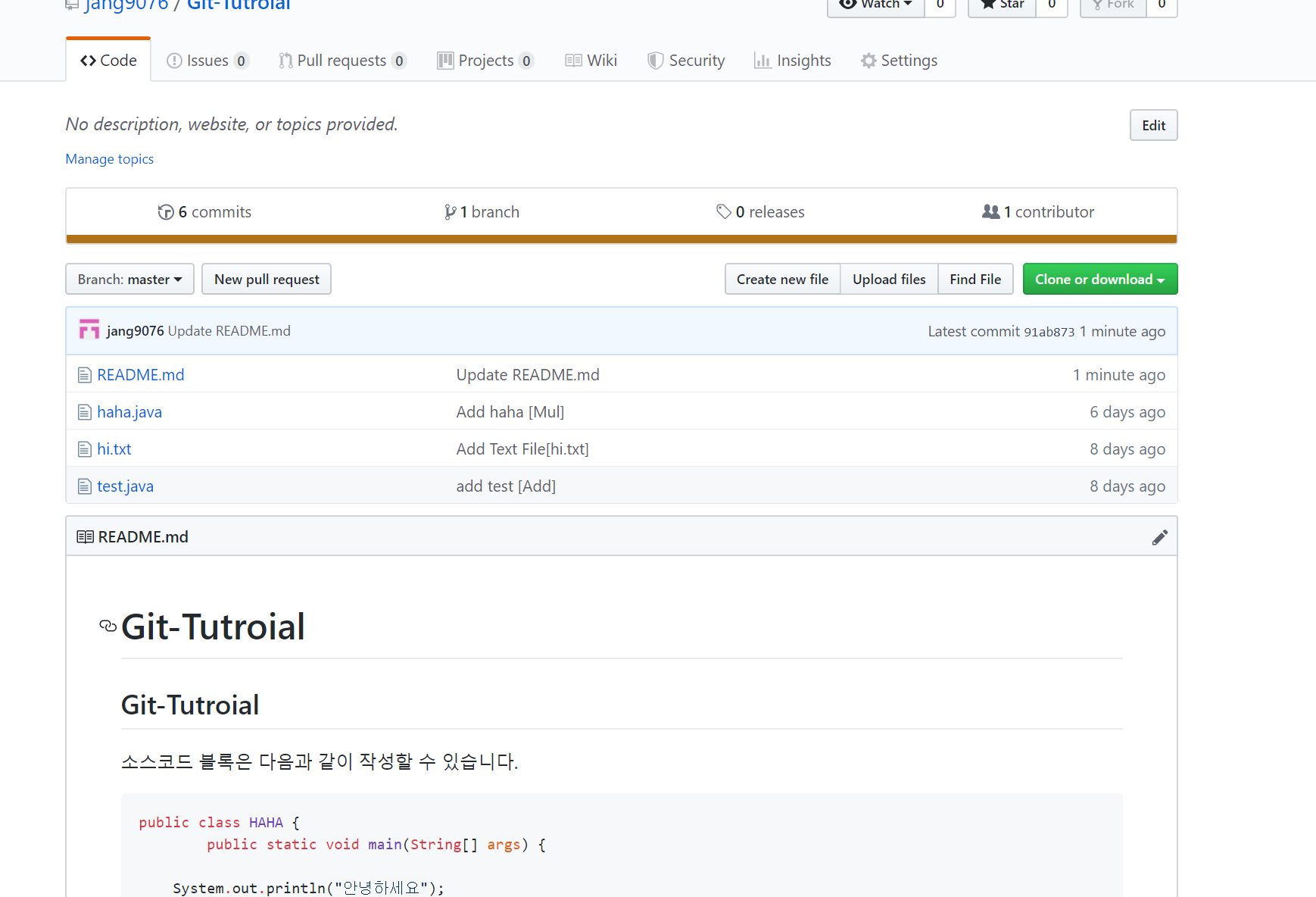Click the README book icon in header
Viewport: 1316px width, 897px height.
[x=86, y=537]
